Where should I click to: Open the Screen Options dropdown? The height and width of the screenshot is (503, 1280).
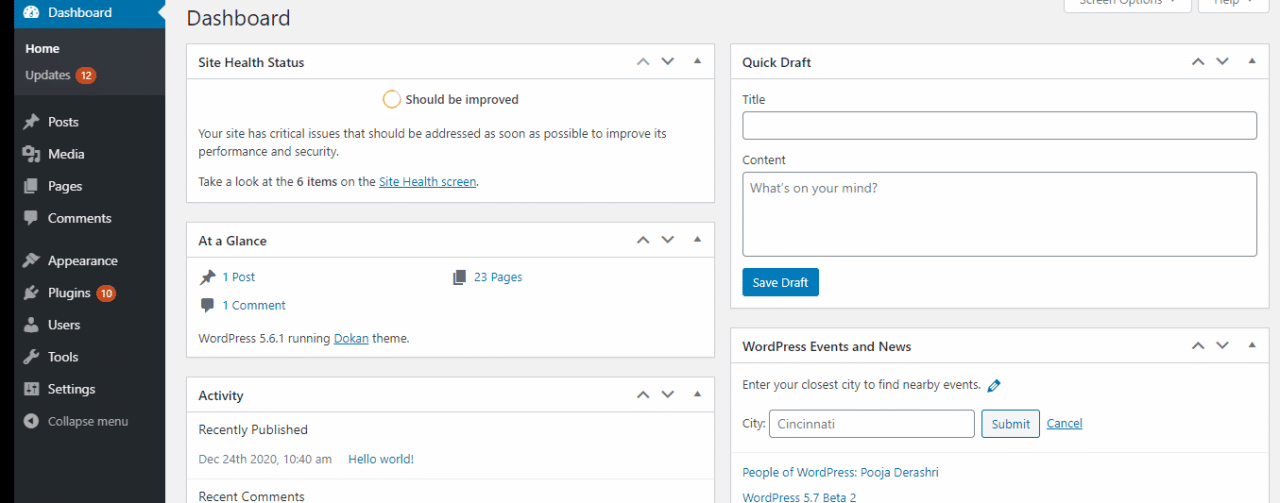(1127, 5)
